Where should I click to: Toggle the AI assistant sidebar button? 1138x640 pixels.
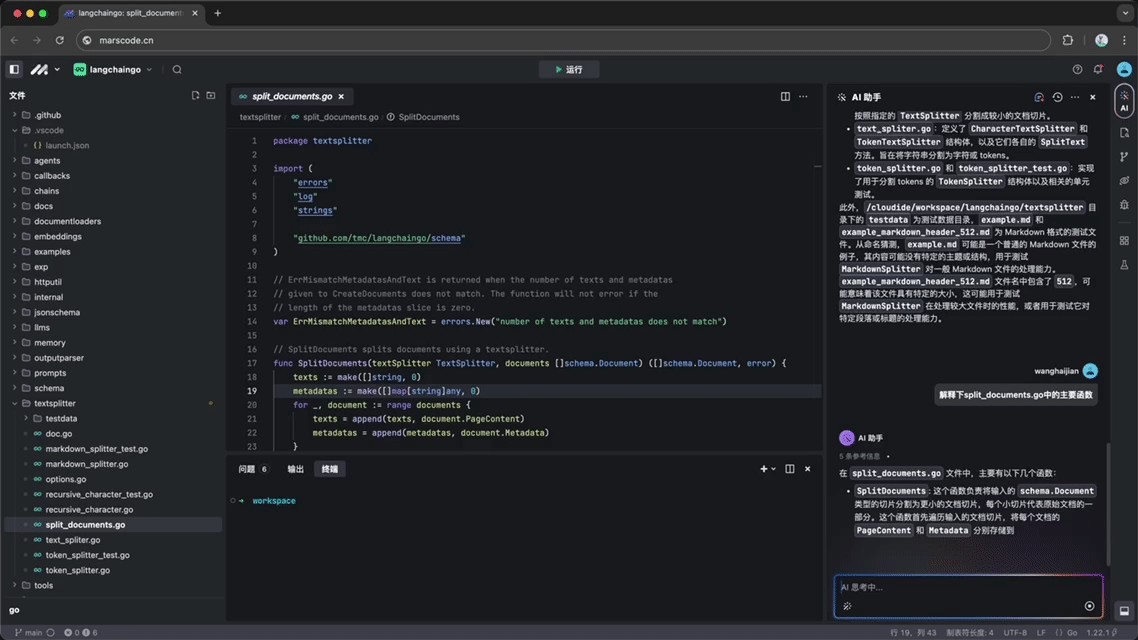[1124, 103]
